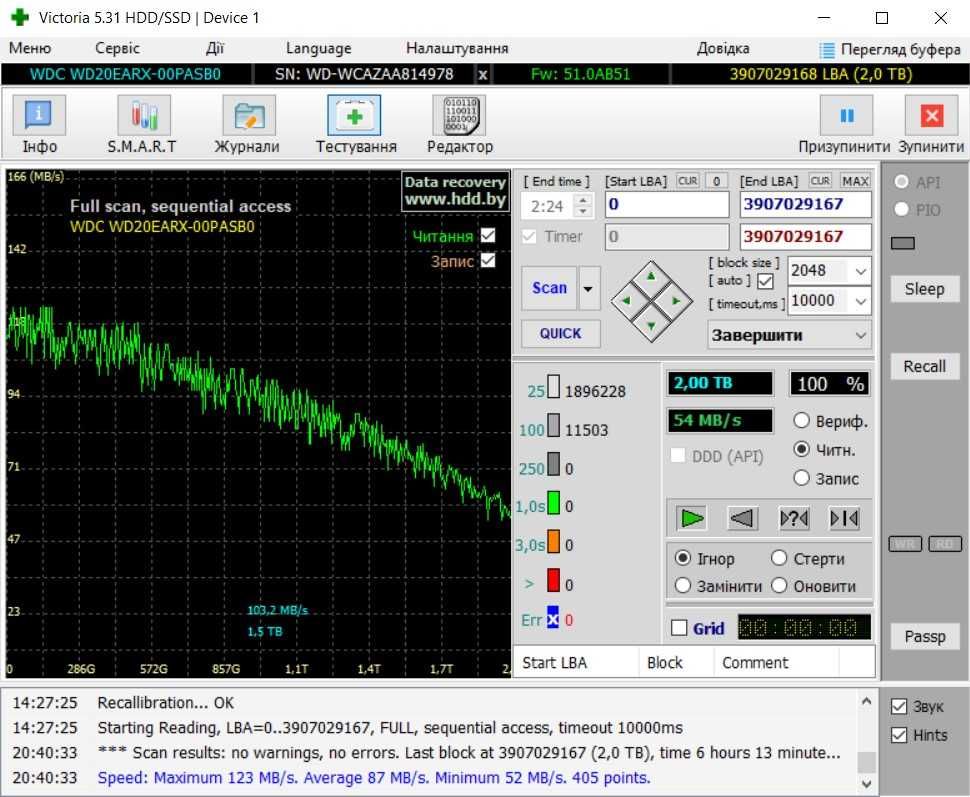Click the CUR button for End LBA
The width and height of the screenshot is (970, 797).
[820, 181]
